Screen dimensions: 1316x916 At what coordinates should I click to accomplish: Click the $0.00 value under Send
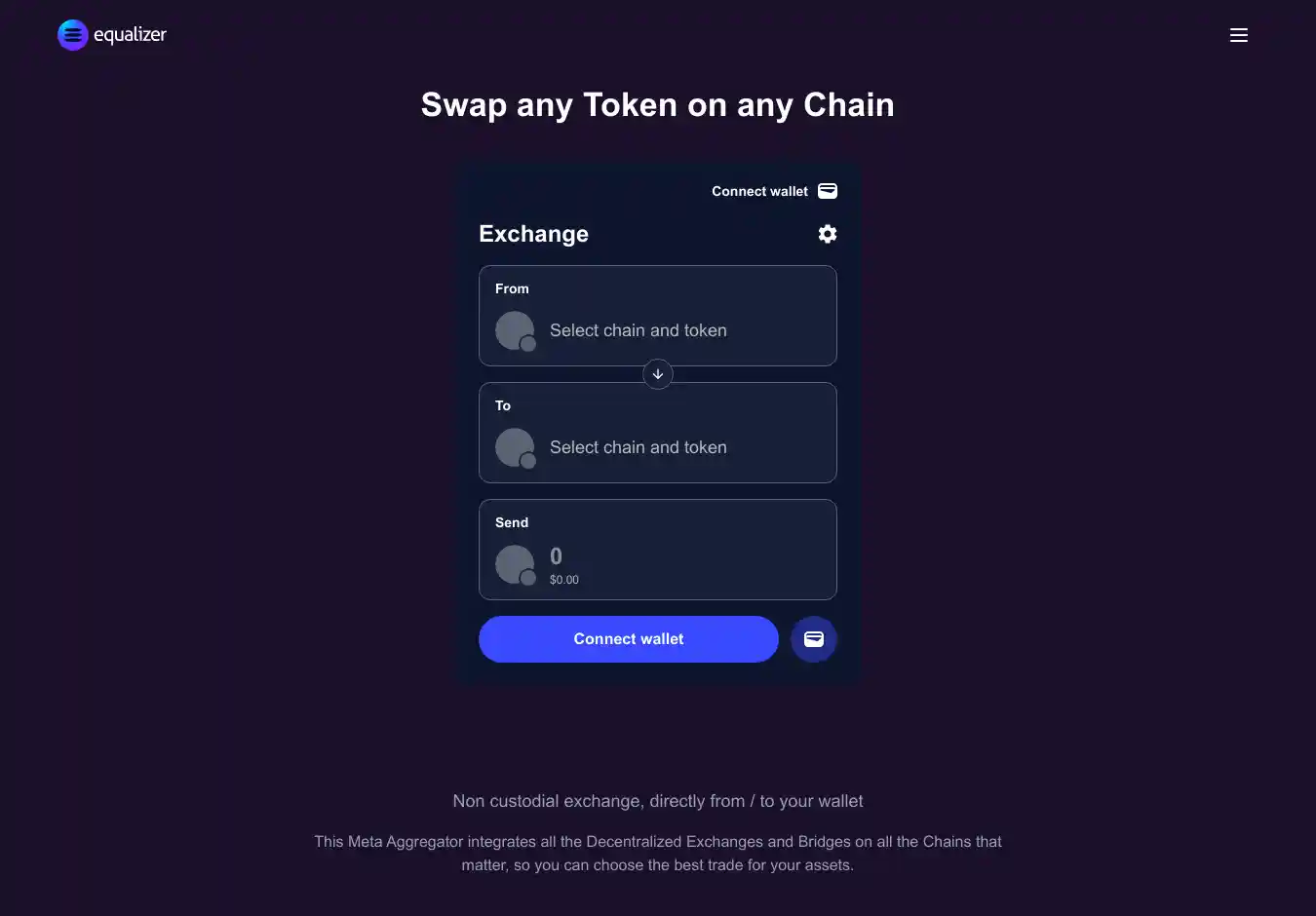pos(564,580)
